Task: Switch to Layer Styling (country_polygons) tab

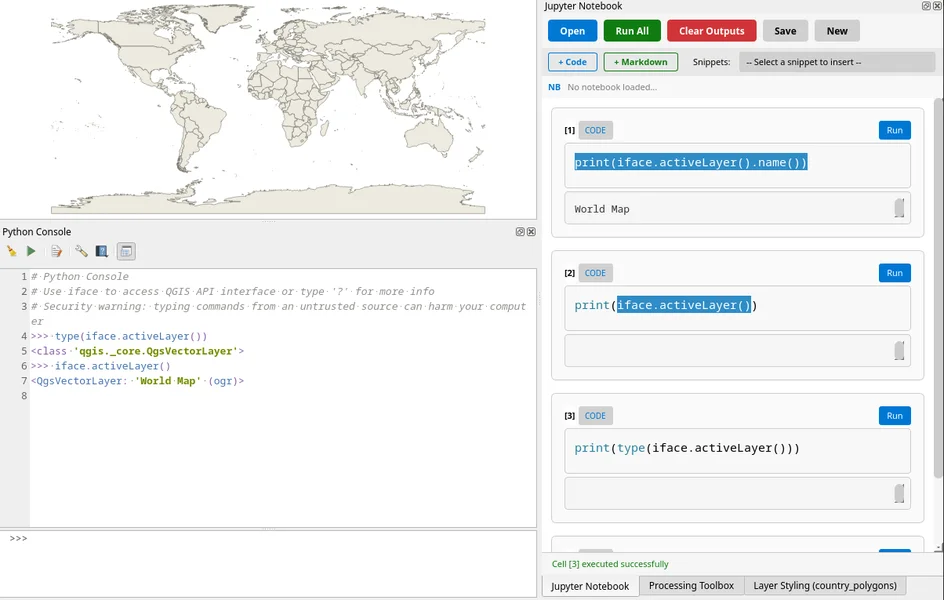Action: coord(825,586)
